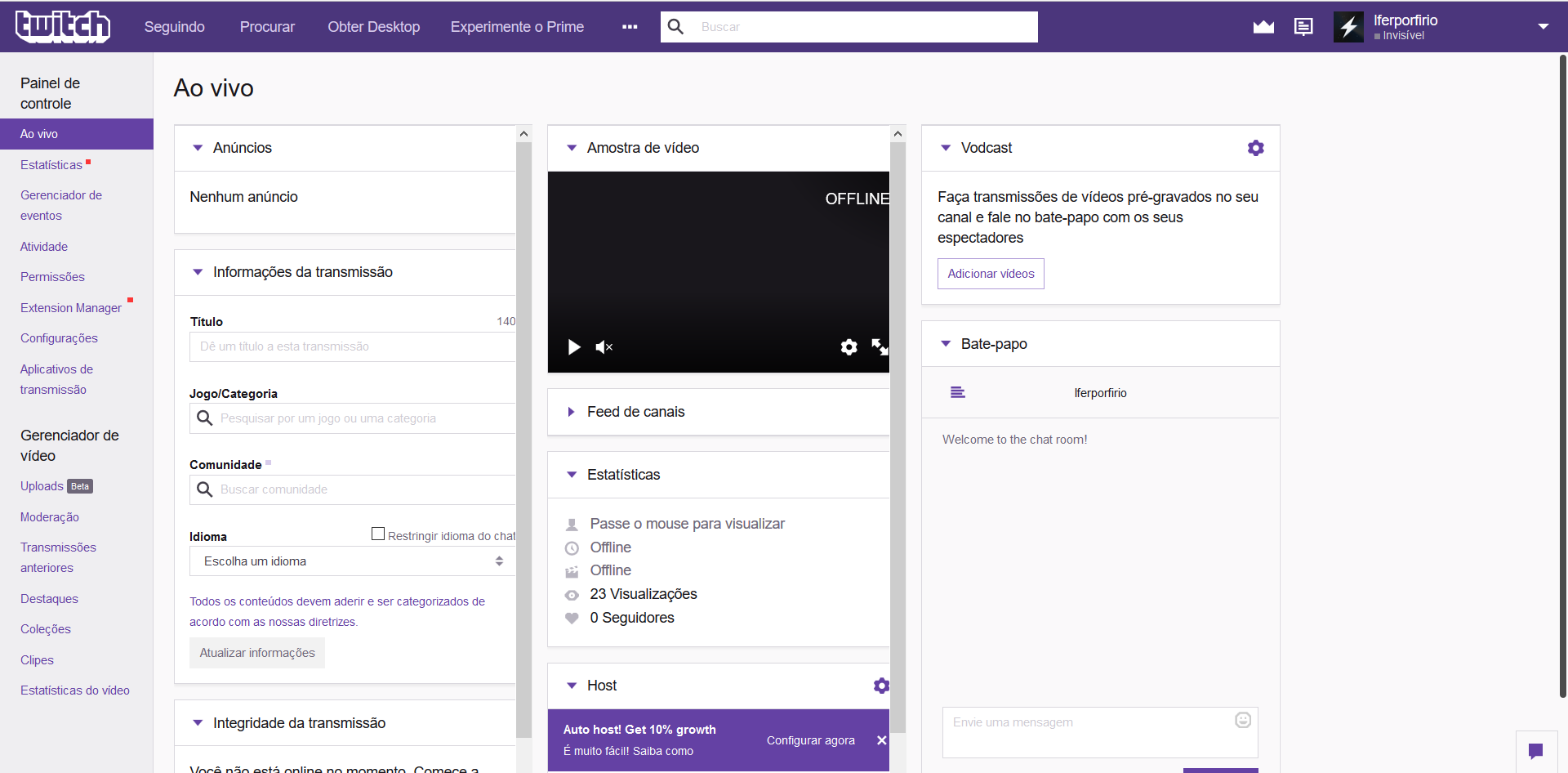Open Extension Manager sidebar link
This screenshot has width=1568, height=773.
(71, 308)
